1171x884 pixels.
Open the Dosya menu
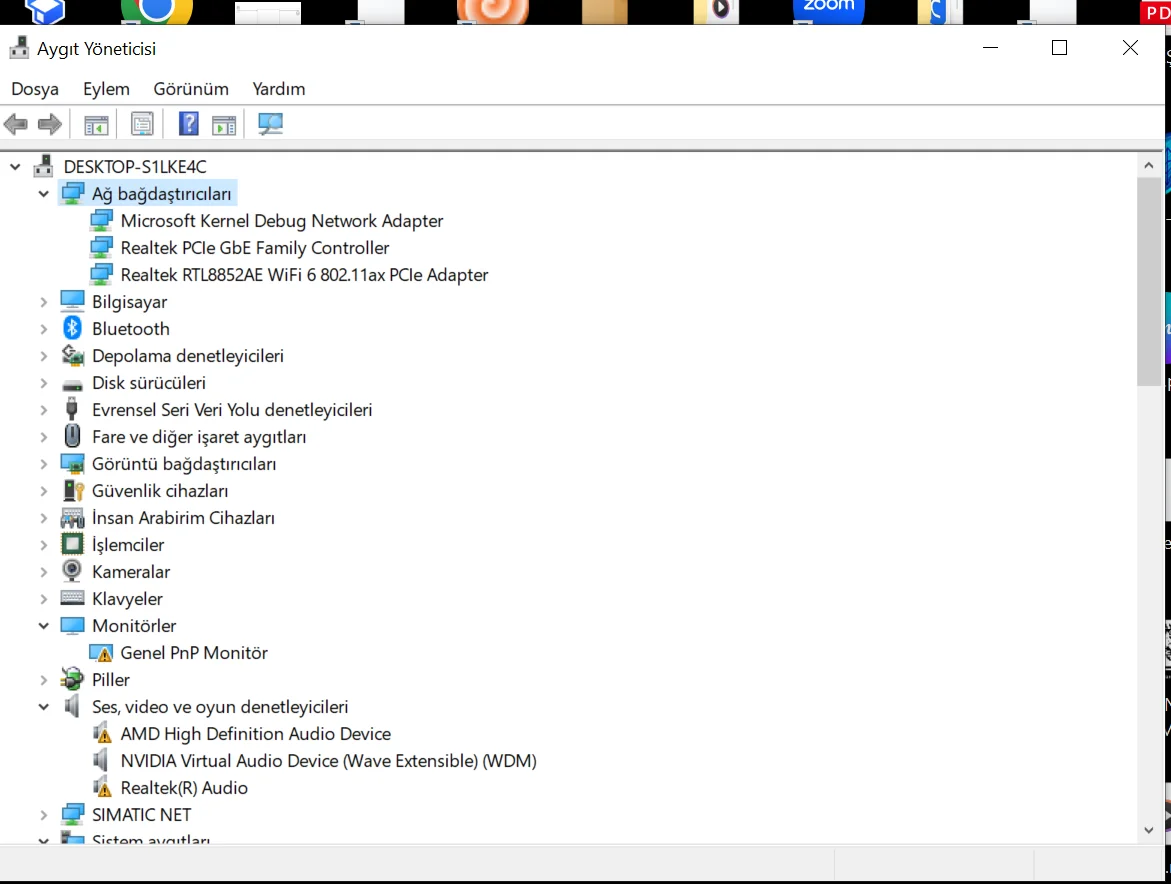35,89
